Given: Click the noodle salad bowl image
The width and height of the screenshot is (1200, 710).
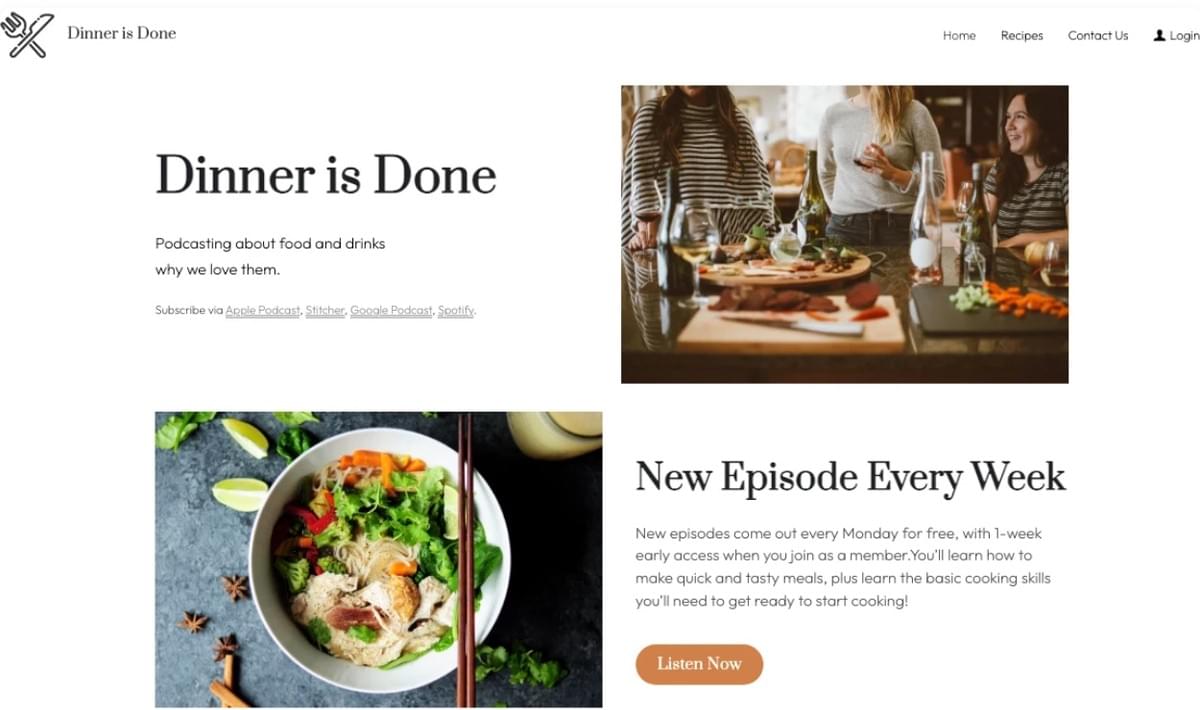Looking at the screenshot, I should [378, 559].
